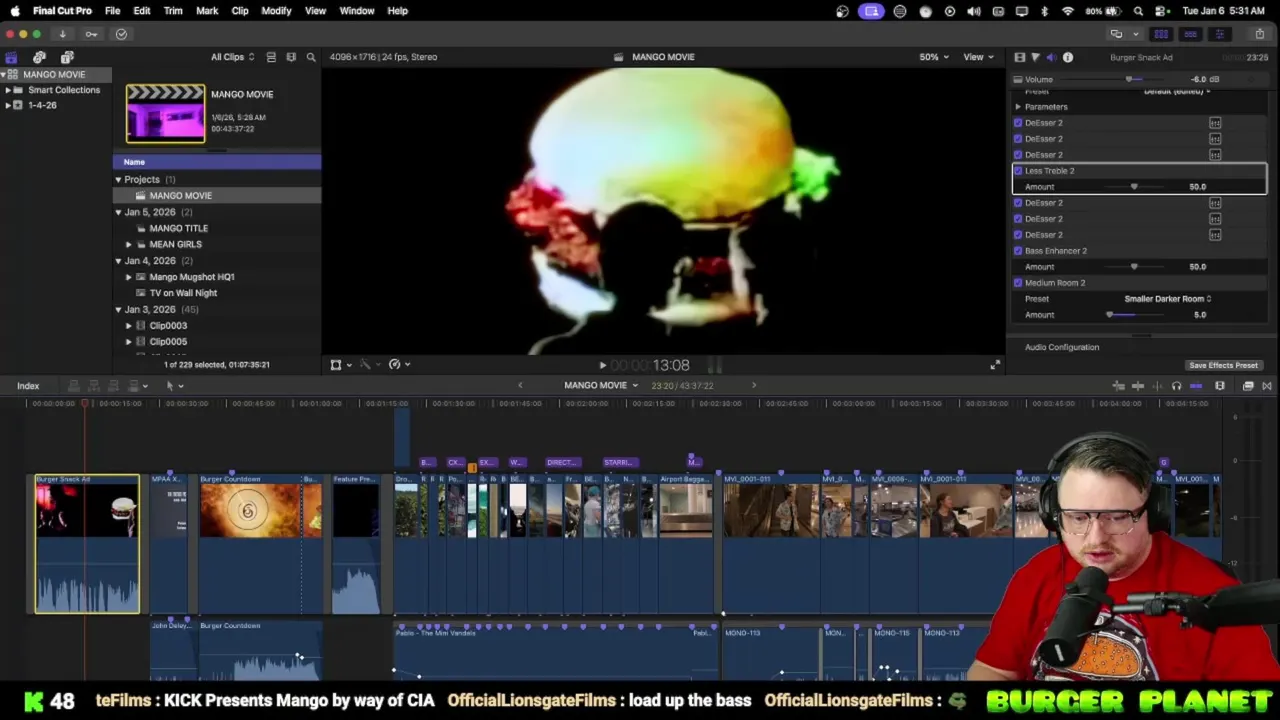Image resolution: width=1280 pixels, height=720 pixels.
Task: Open the File menu
Action: pos(113,11)
